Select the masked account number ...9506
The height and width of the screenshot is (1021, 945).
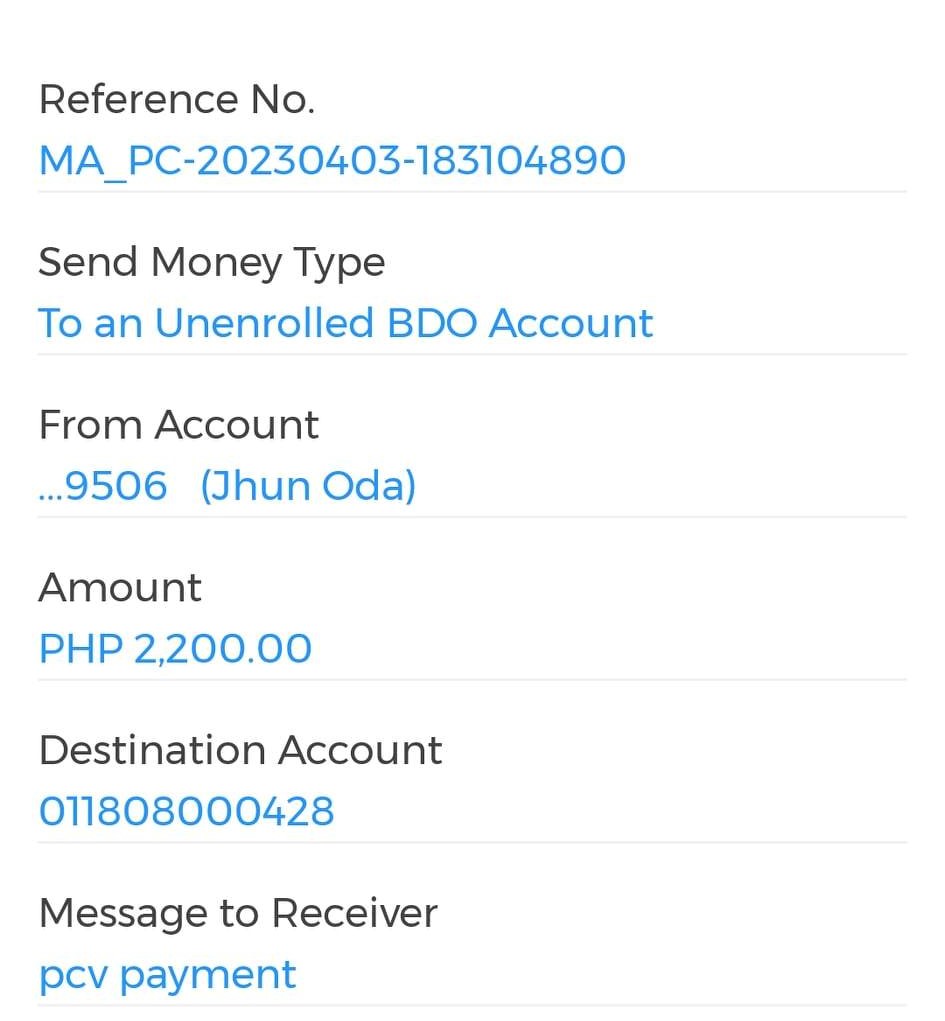[x=102, y=487]
